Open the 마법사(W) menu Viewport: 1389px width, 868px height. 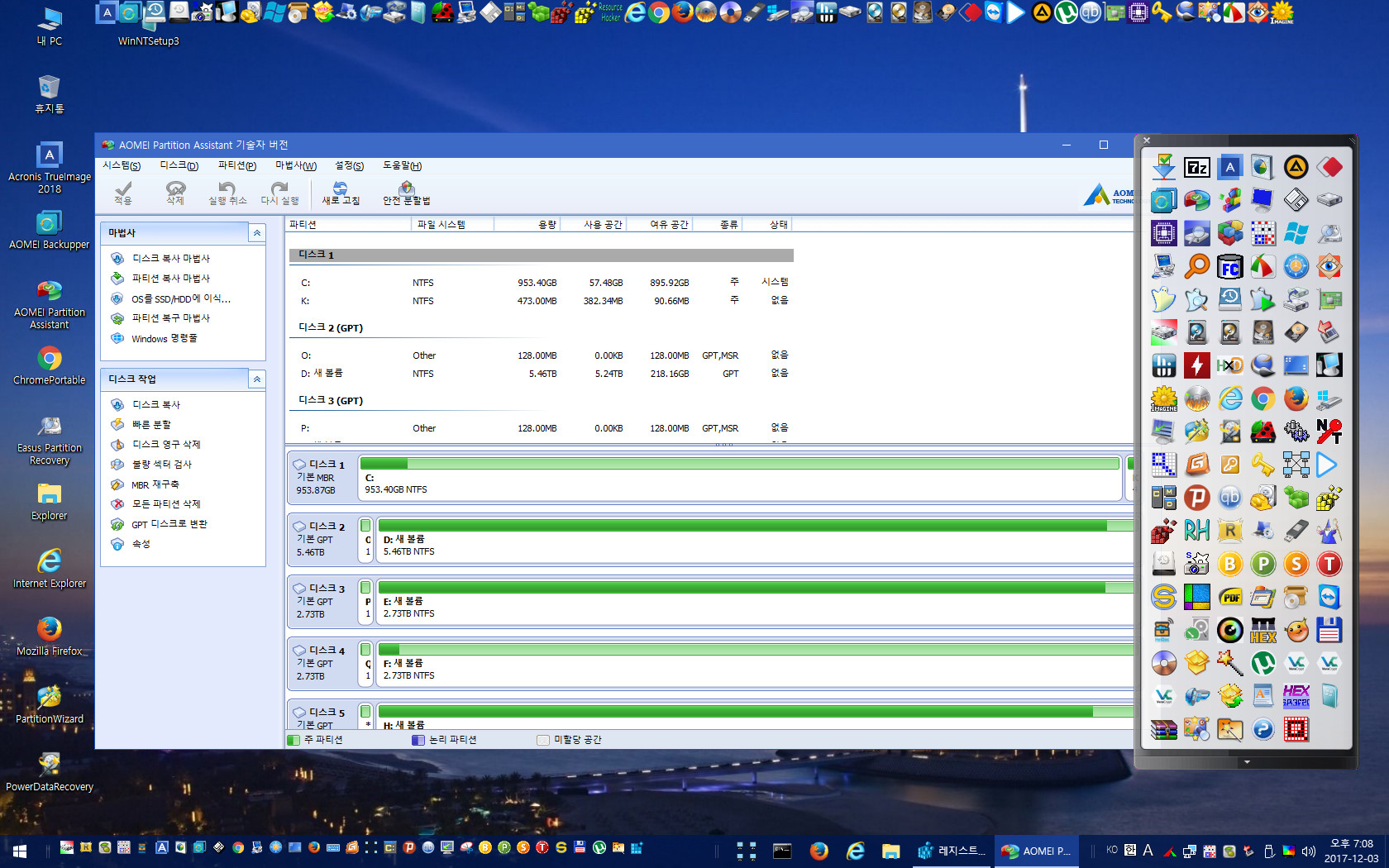click(296, 165)
